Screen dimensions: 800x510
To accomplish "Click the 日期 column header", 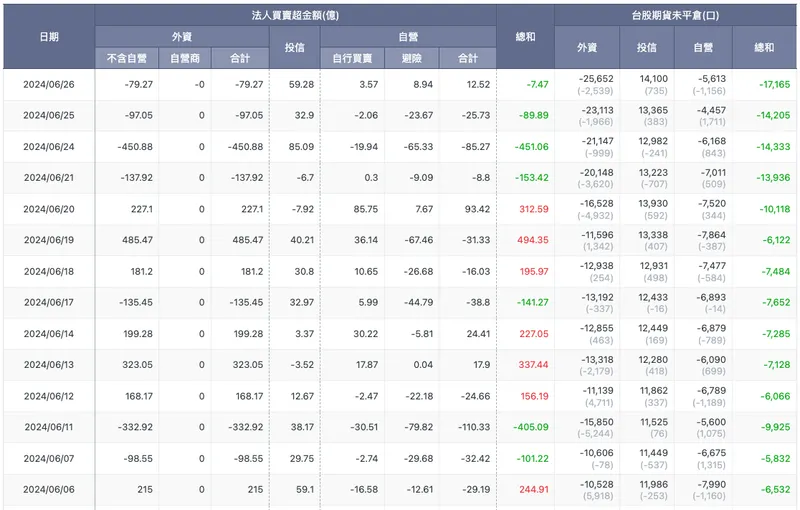I will (x=49, y=37).
